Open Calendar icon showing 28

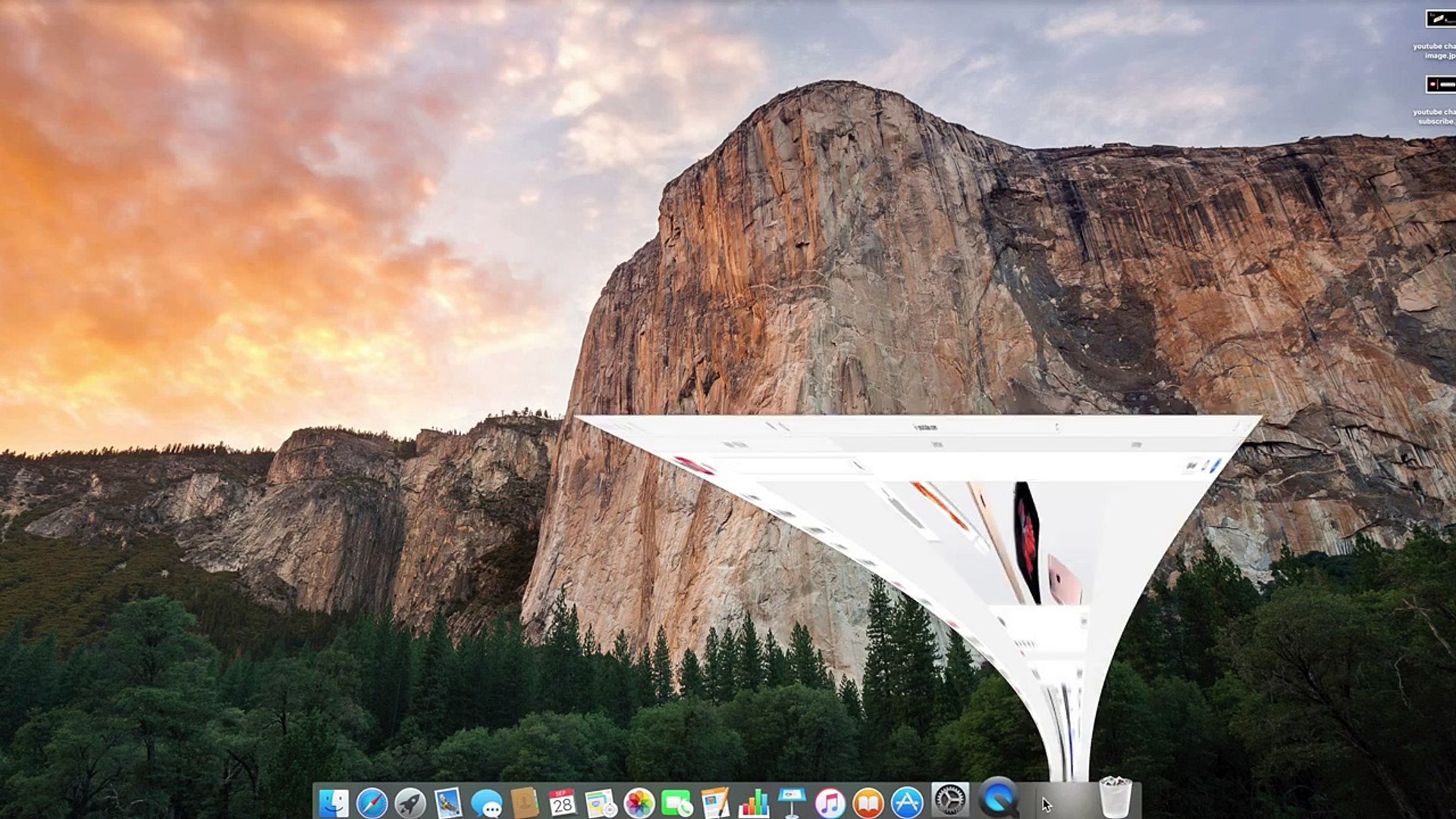(562, 802)
